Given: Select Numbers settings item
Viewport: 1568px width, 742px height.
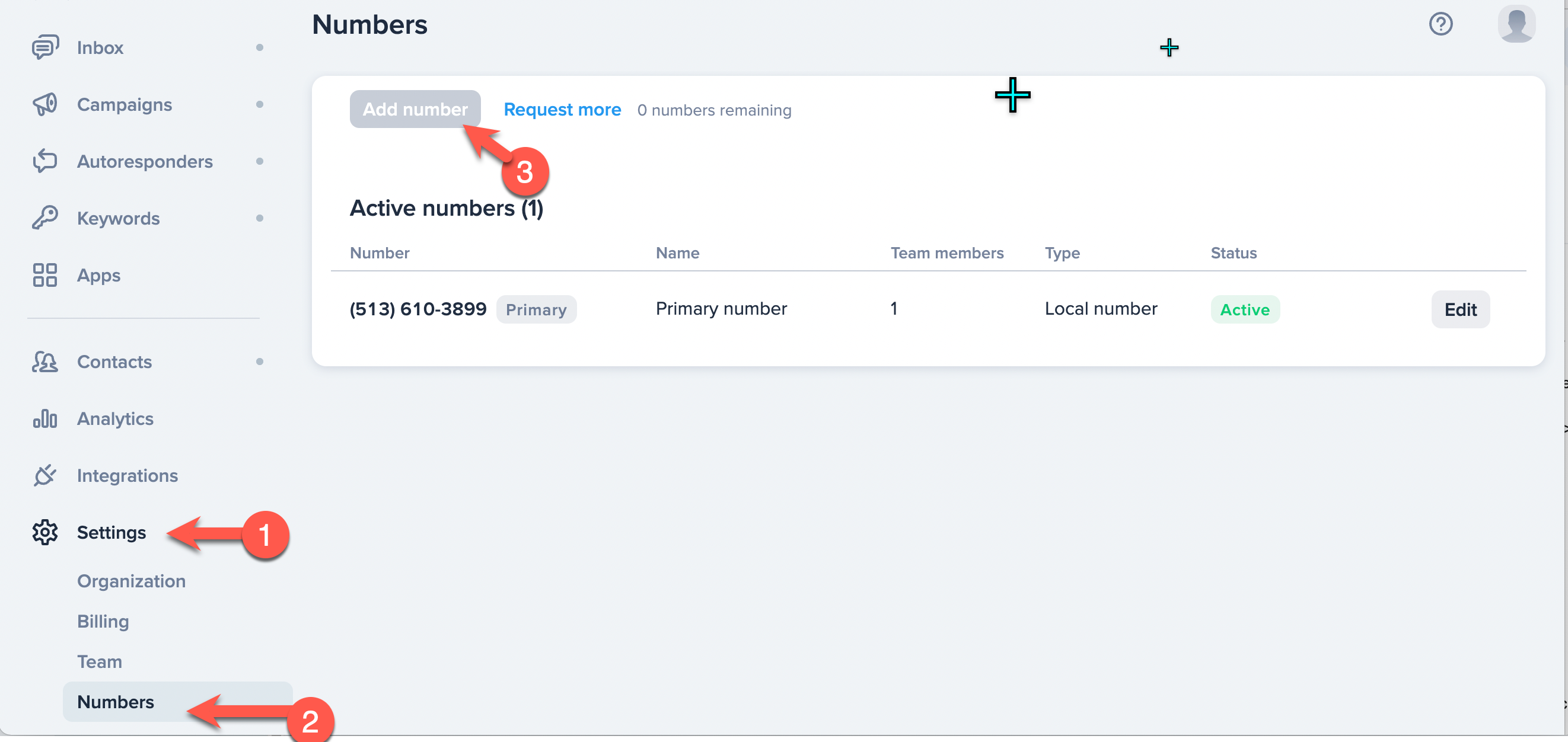Looking at the screenshot, I should tap(177, 702).
